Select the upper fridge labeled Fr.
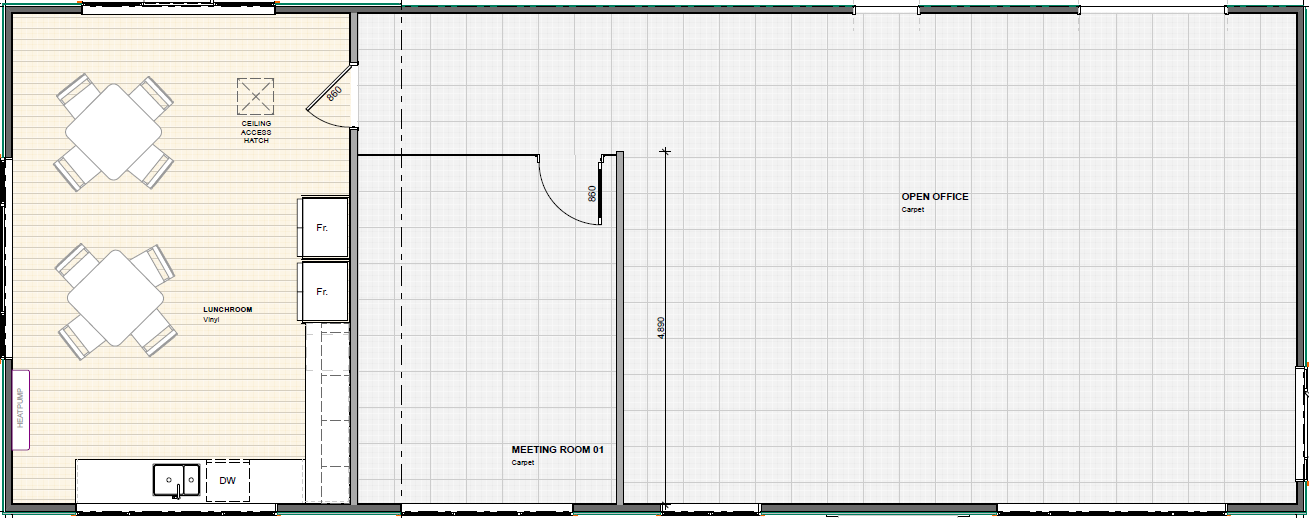Screen dimensions: 1309x518 click(x=323, y=227)
